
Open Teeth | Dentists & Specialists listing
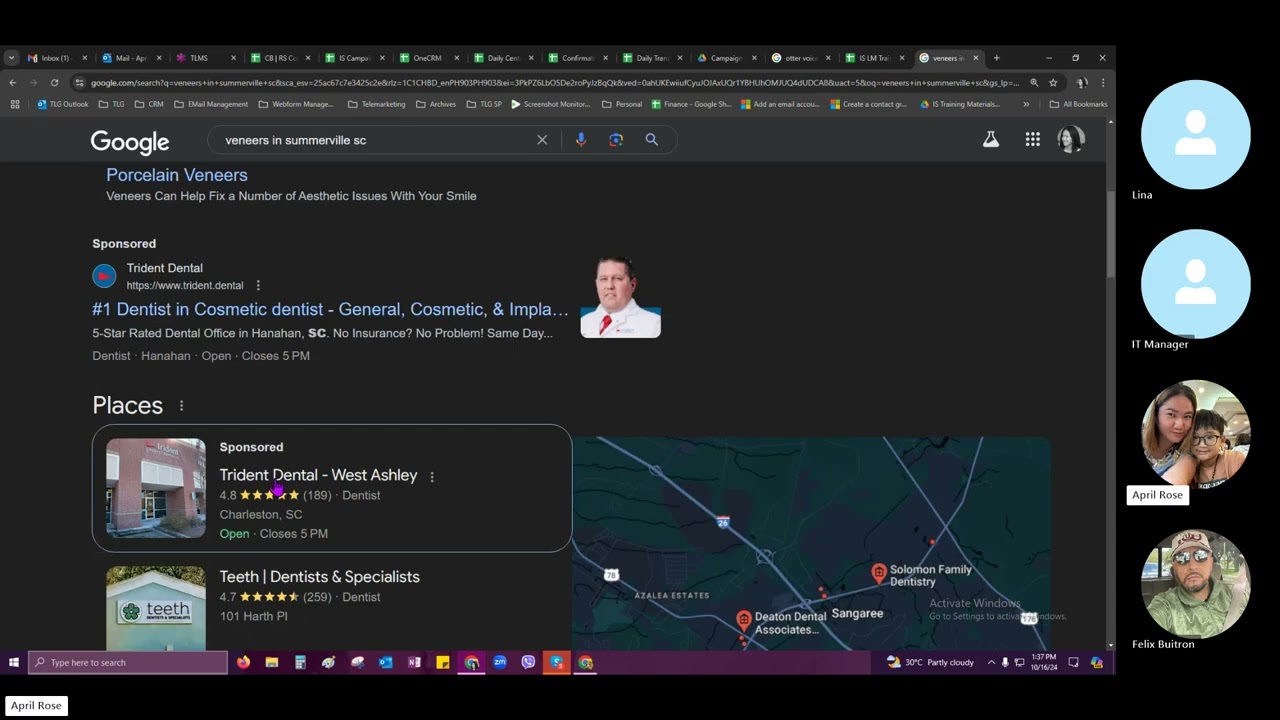[x=319, y=577]
